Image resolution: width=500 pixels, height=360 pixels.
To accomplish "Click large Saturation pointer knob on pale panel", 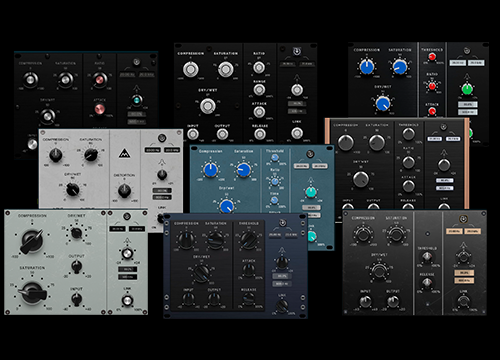I will pyautogui.click(x=32, y=293).
